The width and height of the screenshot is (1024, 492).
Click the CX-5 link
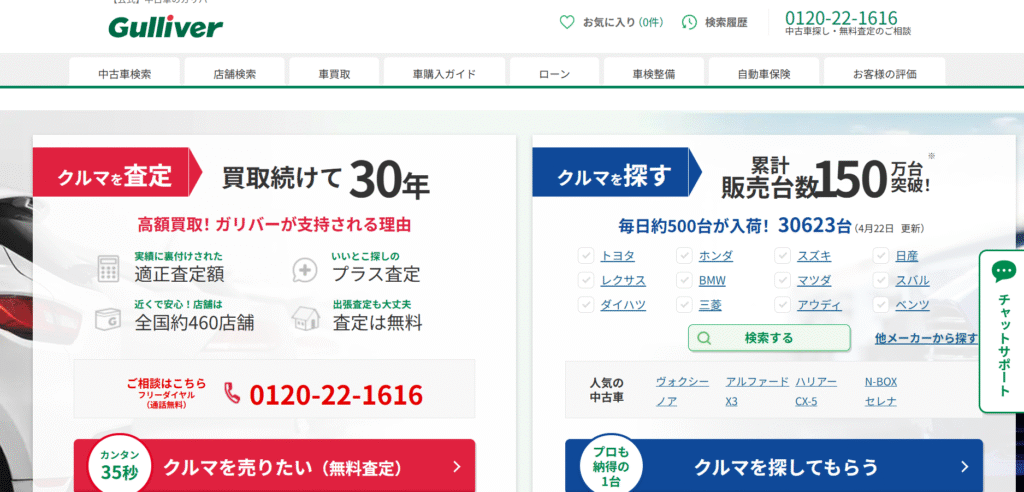pos(806,401)
